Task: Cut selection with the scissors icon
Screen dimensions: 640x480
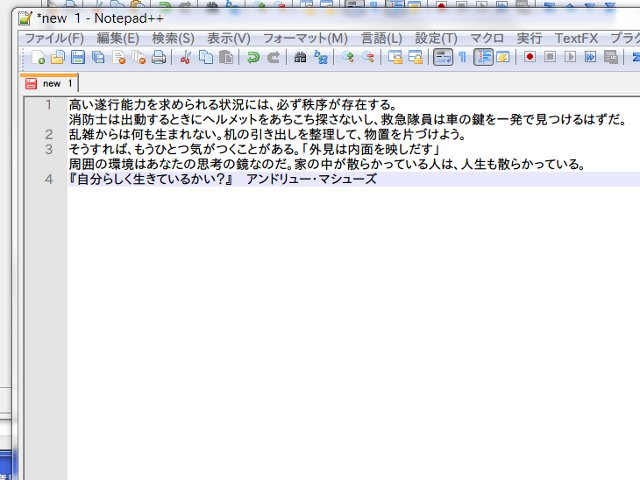Action: click(186, 57)
